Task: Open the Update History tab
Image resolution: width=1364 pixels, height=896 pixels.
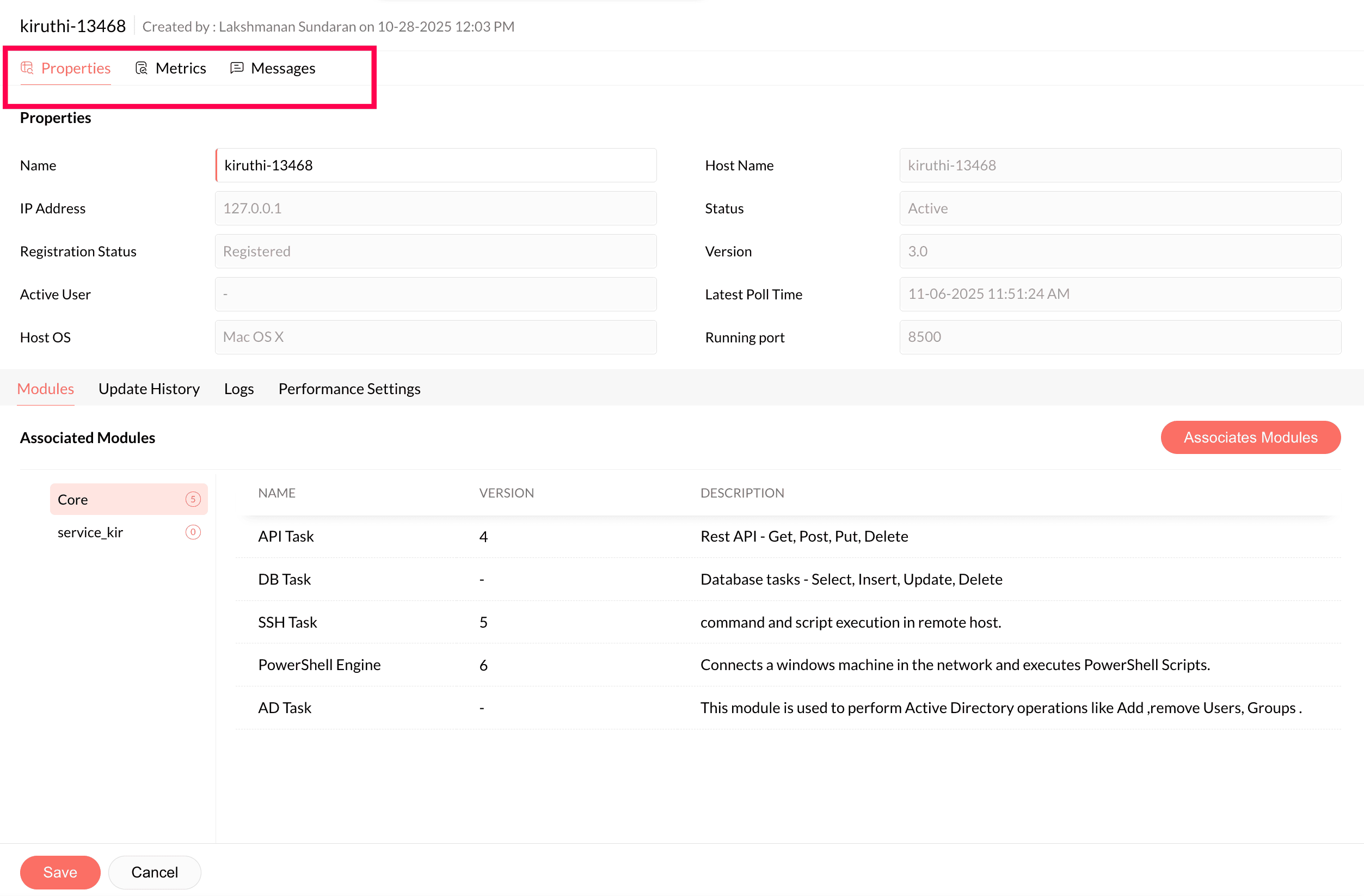Action: click(x=149, y=389)
